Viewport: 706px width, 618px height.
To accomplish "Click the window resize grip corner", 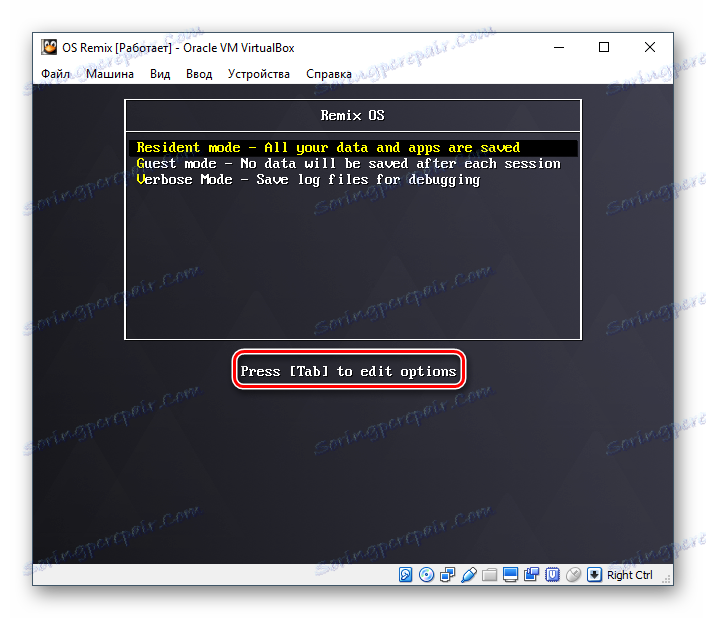I will click(667, 580).
